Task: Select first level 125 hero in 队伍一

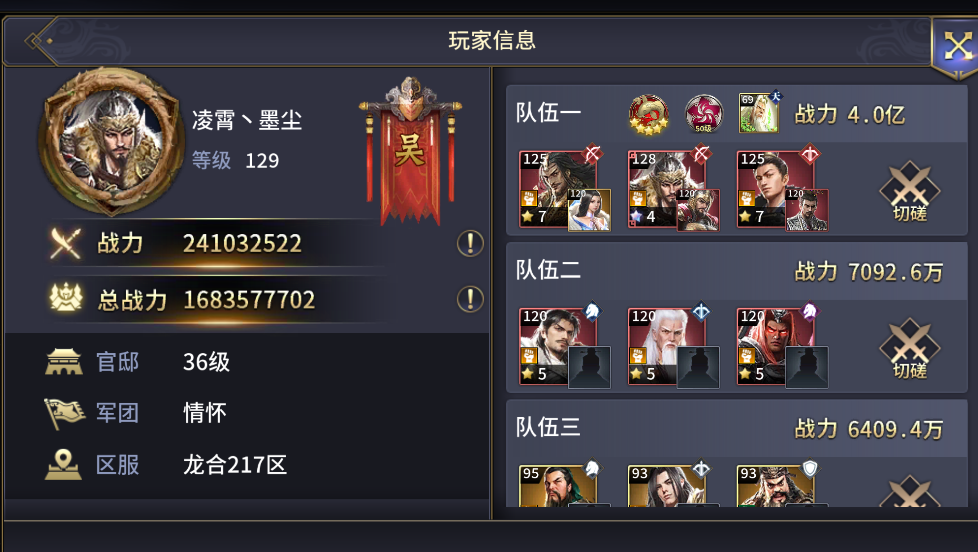Action: click(x=558, y=189)
